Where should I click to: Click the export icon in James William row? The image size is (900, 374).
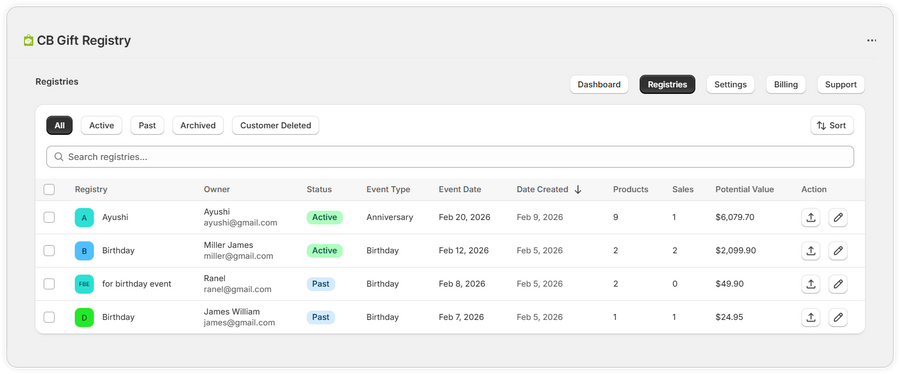click(810, 317)
